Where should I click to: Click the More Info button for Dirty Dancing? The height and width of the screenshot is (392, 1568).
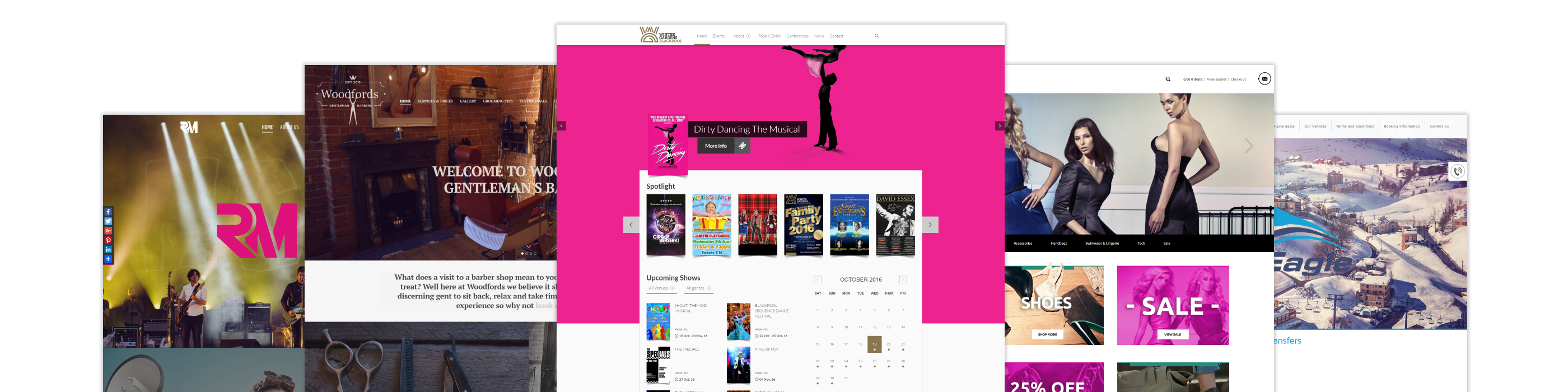tap(716, 146)
